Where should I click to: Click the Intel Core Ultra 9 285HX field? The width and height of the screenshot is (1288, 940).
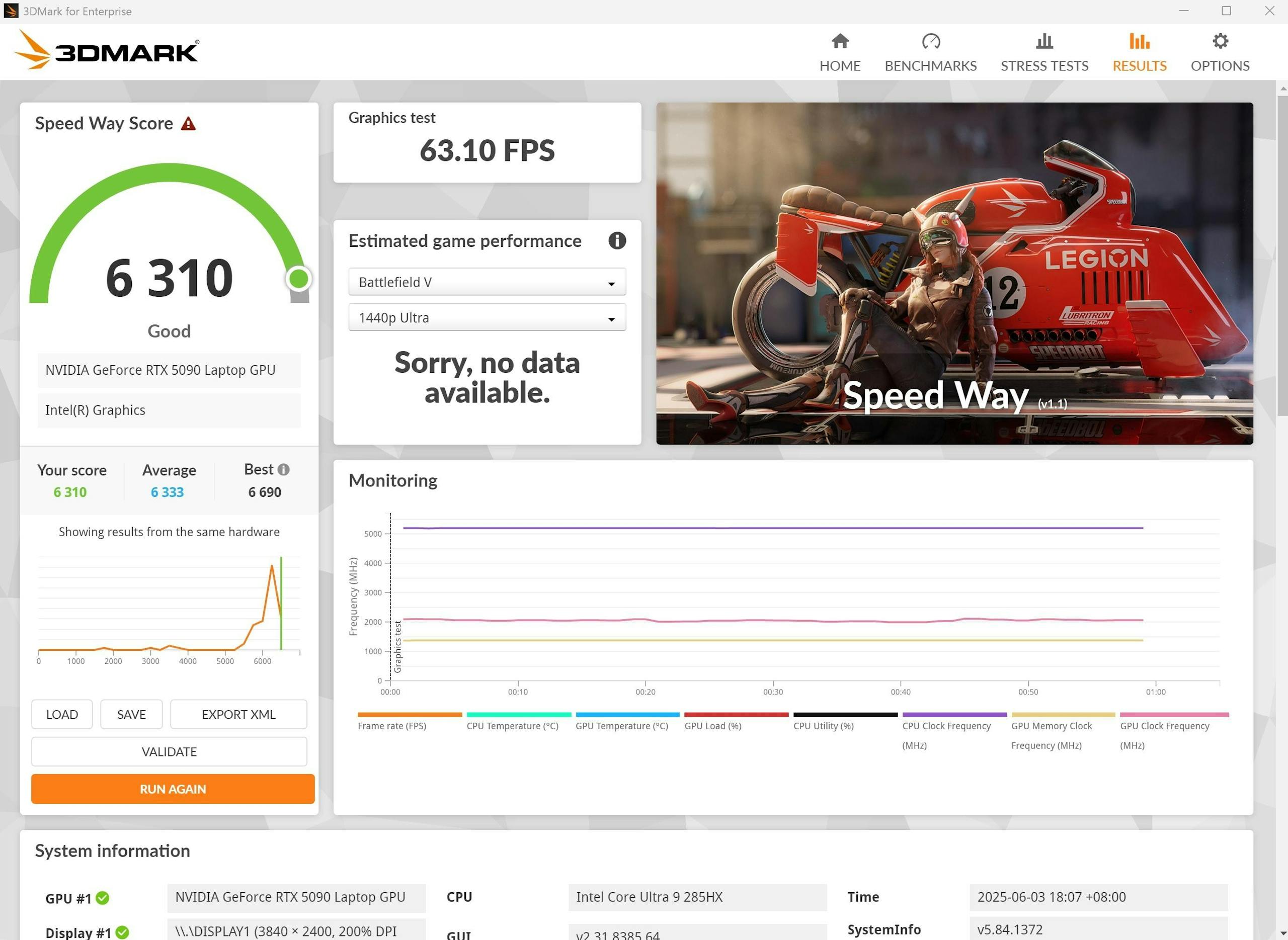click(x=698, y=897)
